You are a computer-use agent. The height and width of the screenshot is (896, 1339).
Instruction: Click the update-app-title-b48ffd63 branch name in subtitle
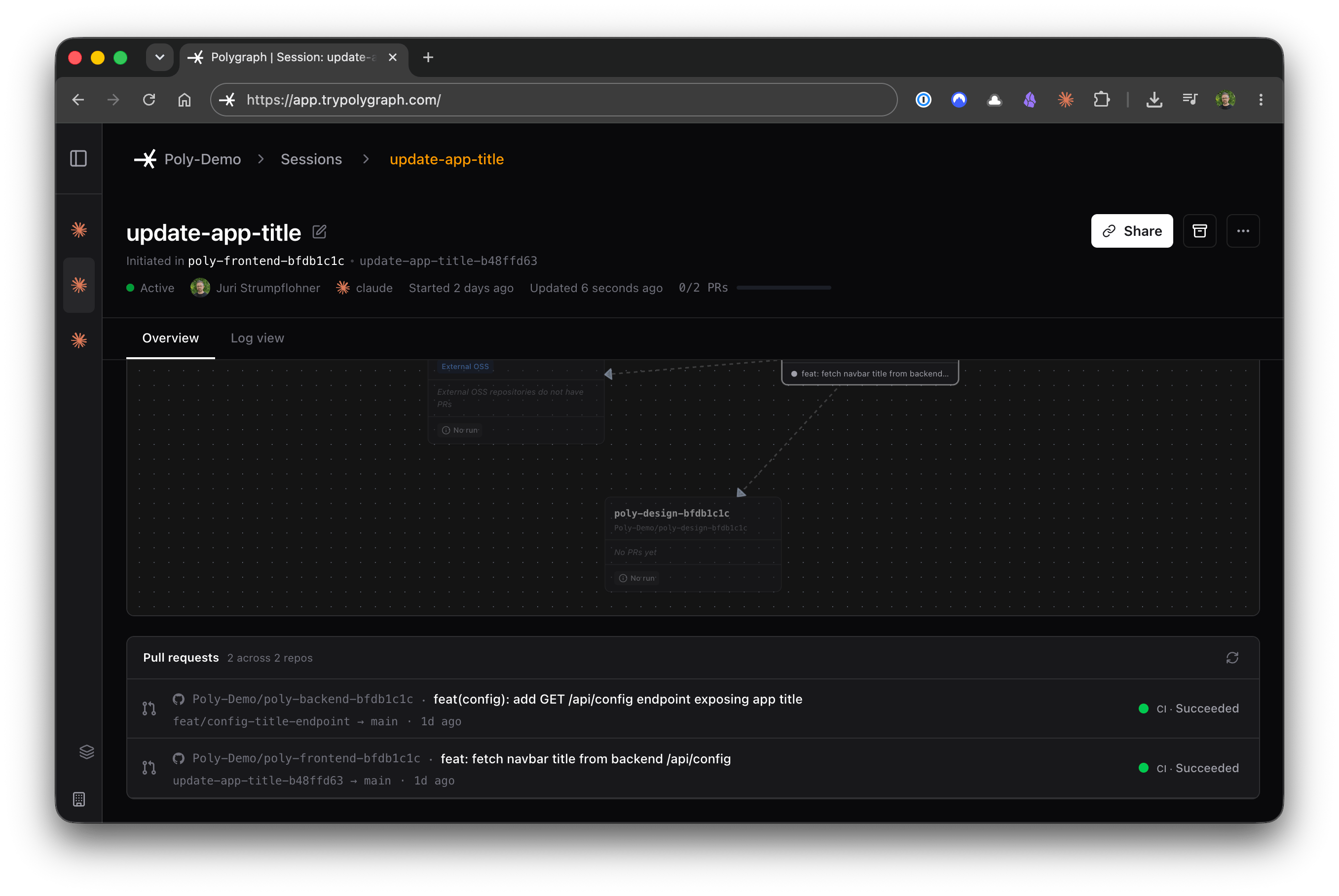coord(448,261)
